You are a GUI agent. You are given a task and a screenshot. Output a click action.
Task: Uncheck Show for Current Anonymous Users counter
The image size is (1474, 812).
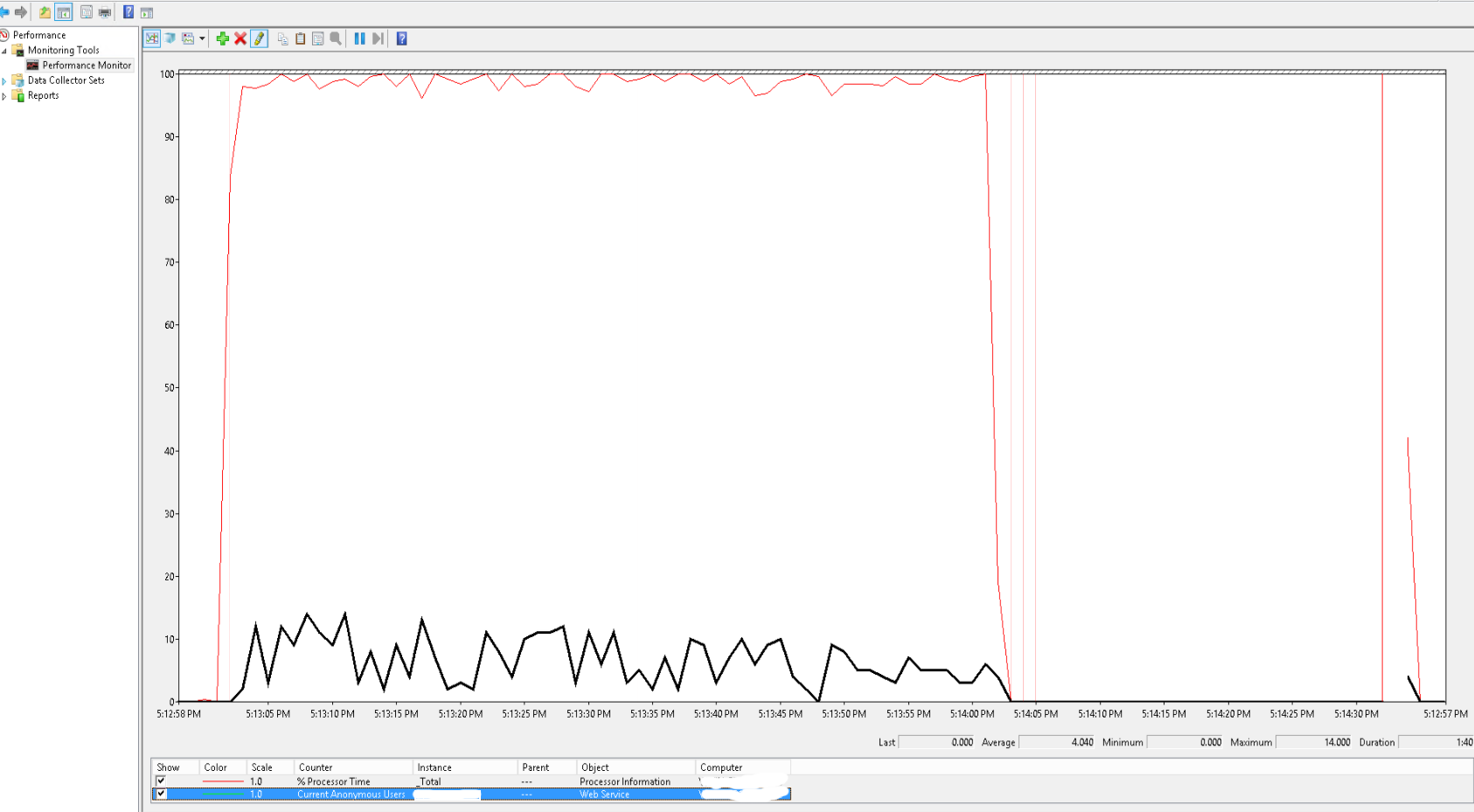click(x=161, y=794)
